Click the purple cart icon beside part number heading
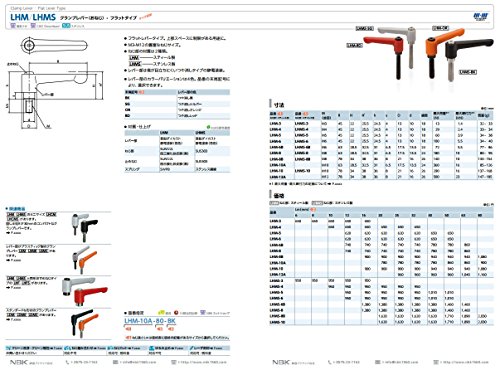The height and width of the screenshot is (370, 500). (202, 313)
